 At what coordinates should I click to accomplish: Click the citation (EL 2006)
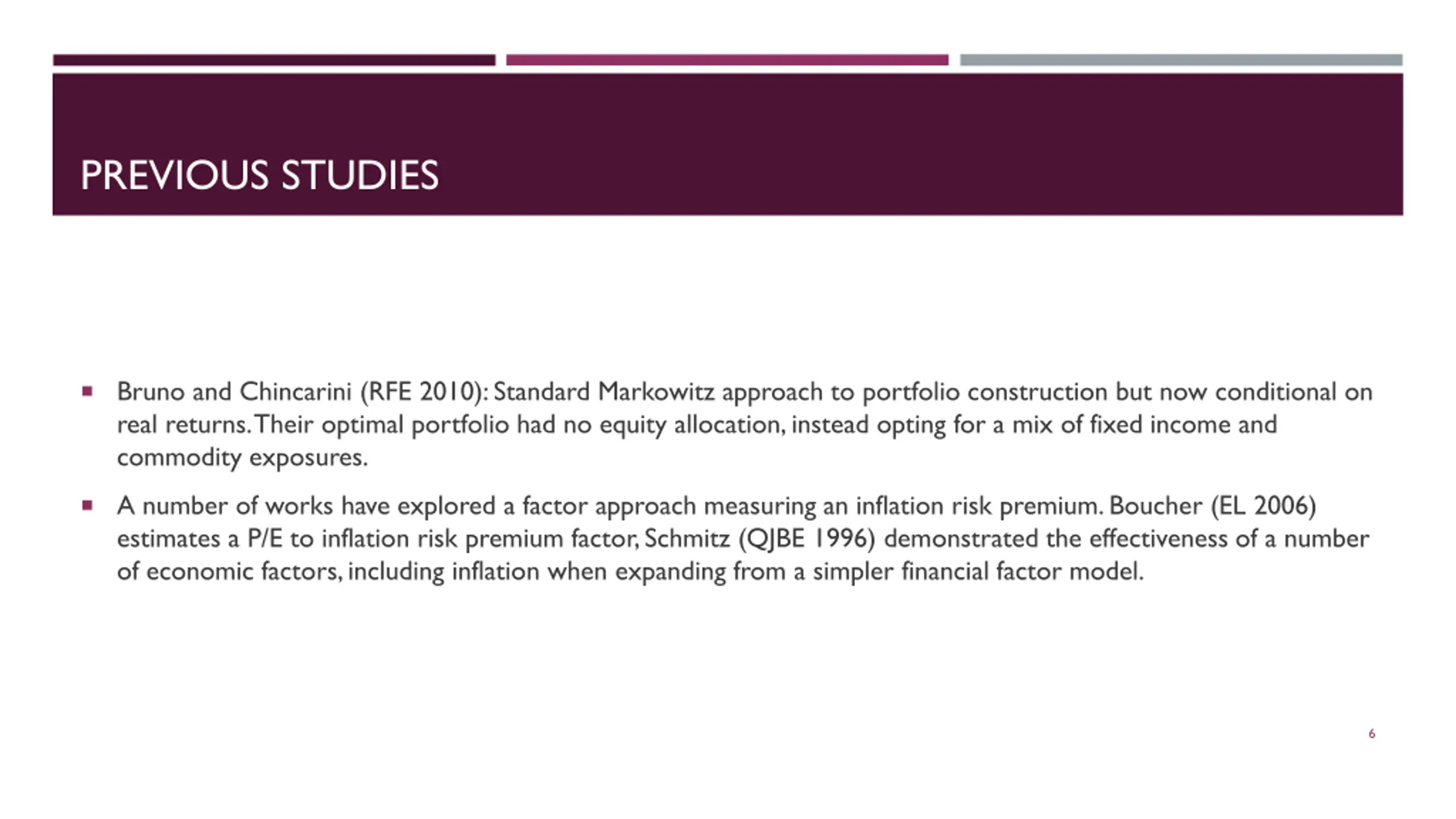(x=1263, y=506)
